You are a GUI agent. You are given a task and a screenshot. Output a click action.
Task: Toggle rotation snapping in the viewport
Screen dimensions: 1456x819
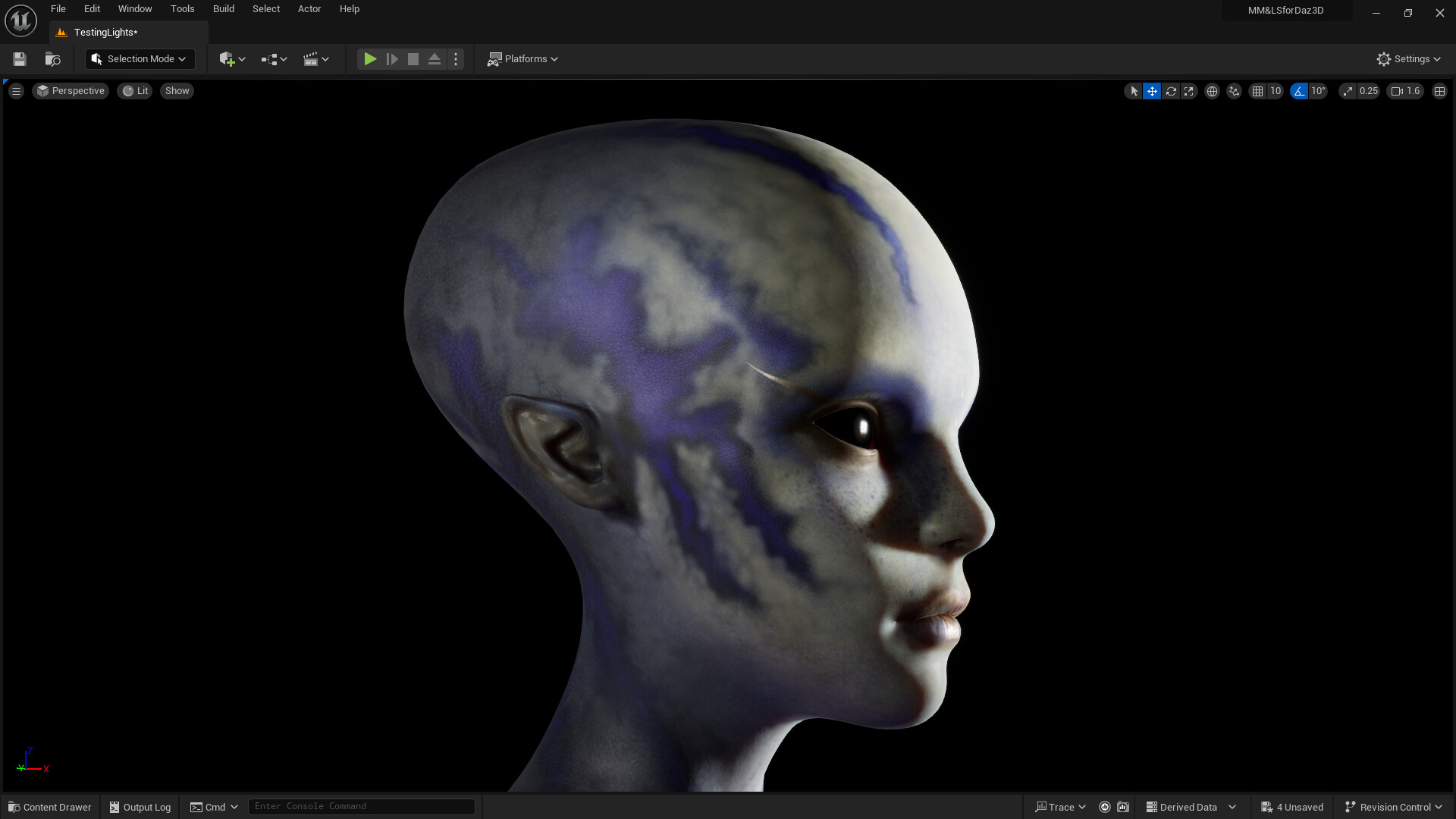pos(1298,91)
